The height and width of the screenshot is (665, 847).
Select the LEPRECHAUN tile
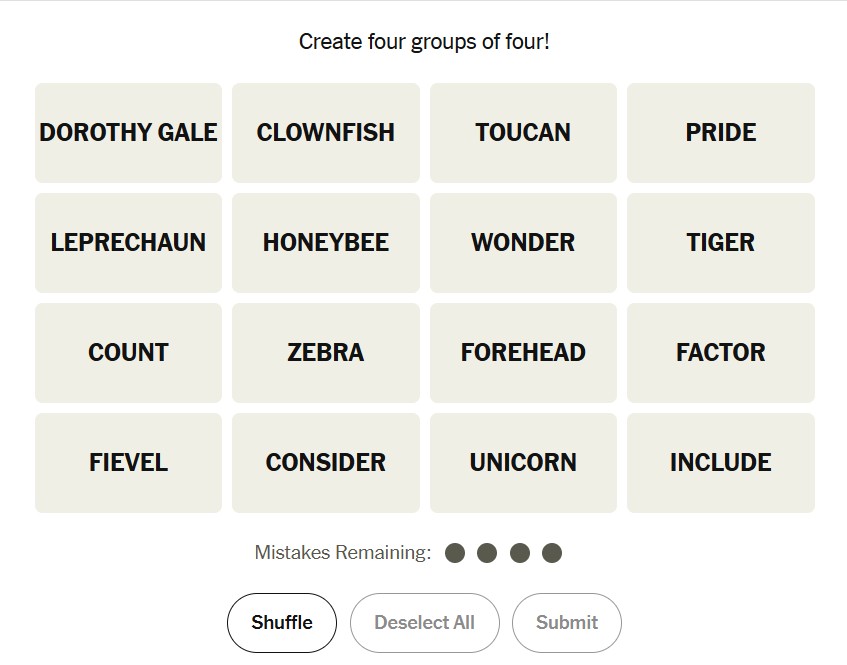click(128, 243)
